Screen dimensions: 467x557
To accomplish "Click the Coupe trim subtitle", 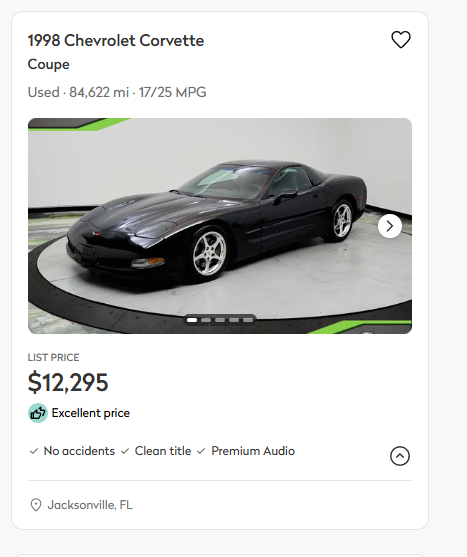I will [49, 65].
